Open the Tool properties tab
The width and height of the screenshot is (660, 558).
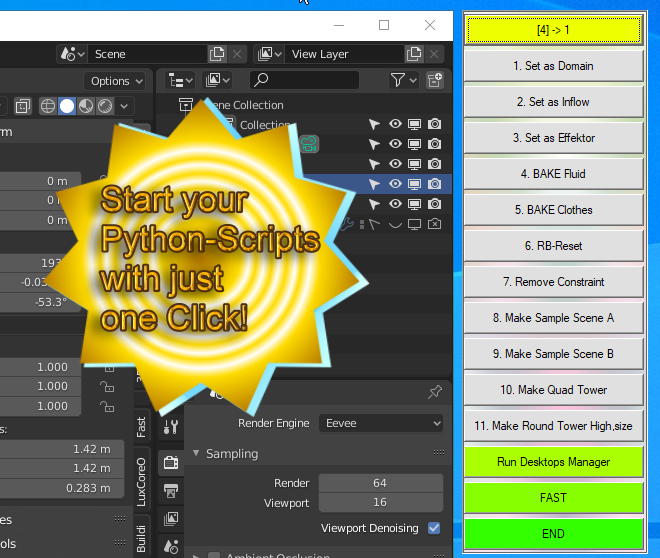(x=170, y=428)
